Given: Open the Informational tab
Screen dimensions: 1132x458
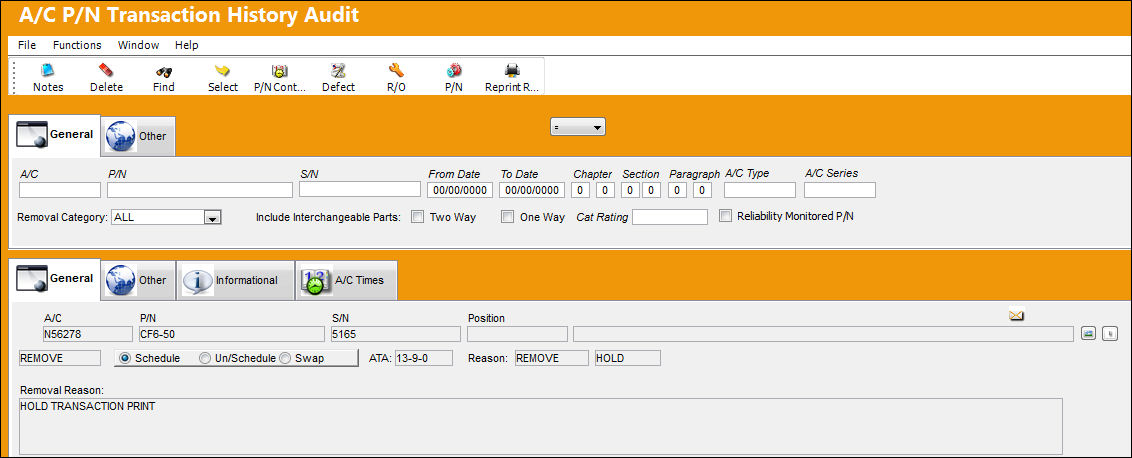Looking at the screenshot, I should (235, 280).
